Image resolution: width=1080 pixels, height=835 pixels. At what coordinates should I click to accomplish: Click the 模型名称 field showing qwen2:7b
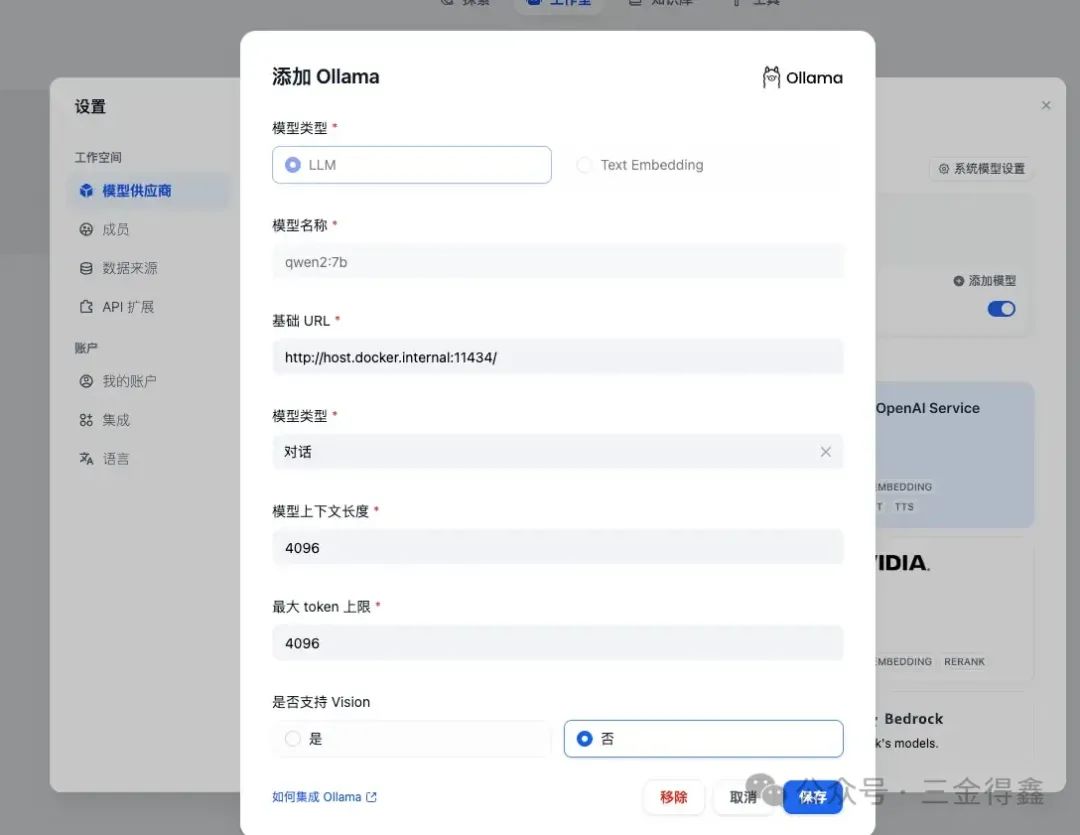tap(557, 261)
